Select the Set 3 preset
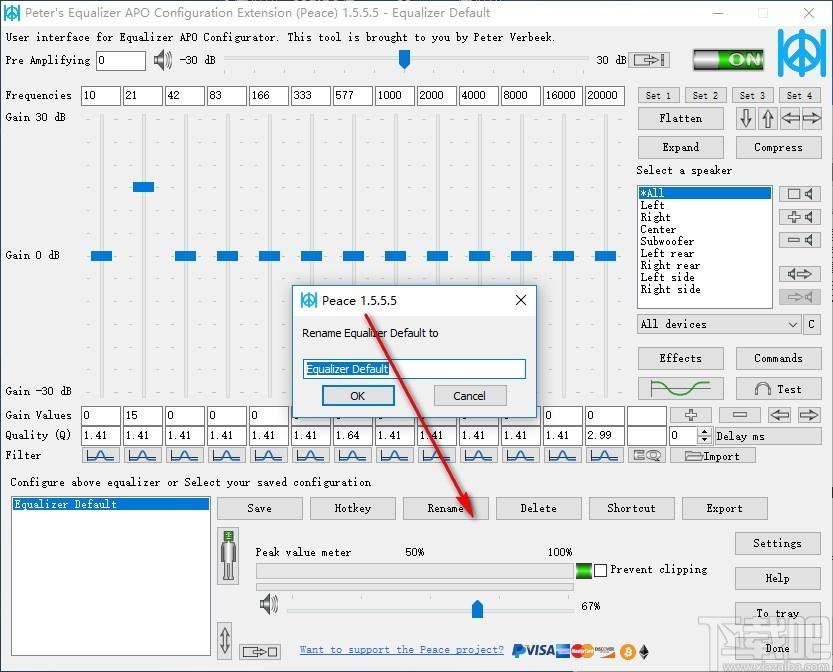The image size is (833, 672). 752,96
